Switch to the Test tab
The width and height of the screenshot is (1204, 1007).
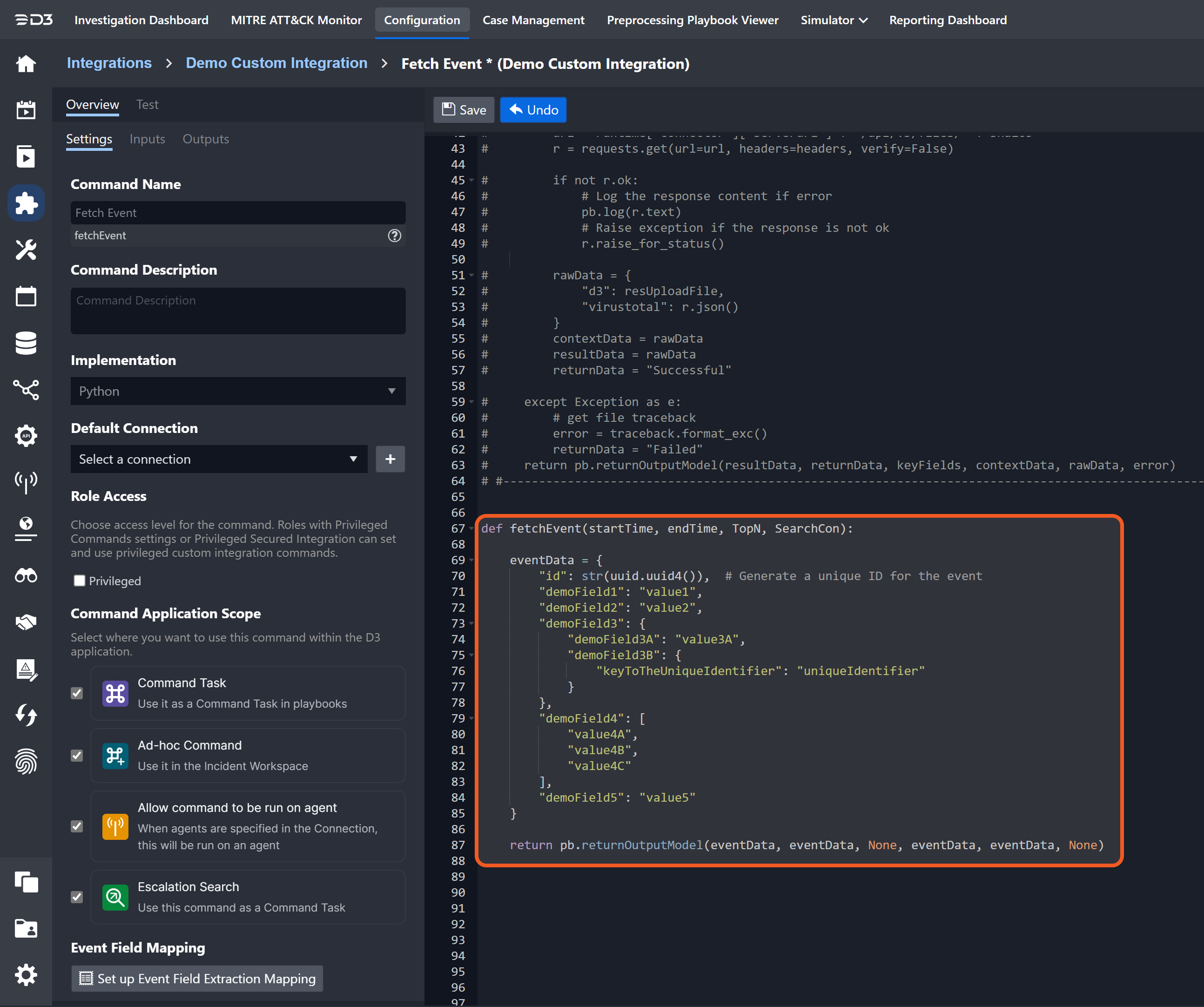tap(148, 104)
